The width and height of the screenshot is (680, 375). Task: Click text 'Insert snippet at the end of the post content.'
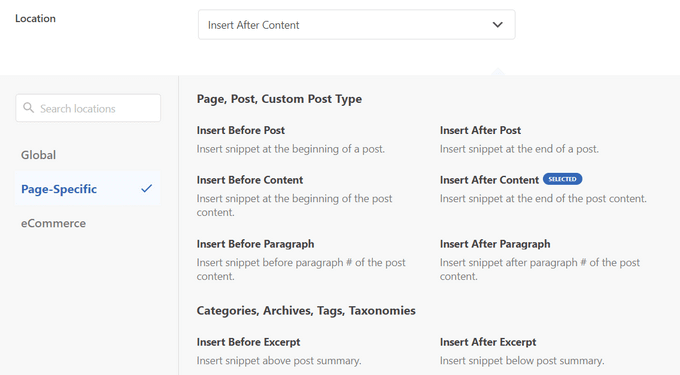543,198
